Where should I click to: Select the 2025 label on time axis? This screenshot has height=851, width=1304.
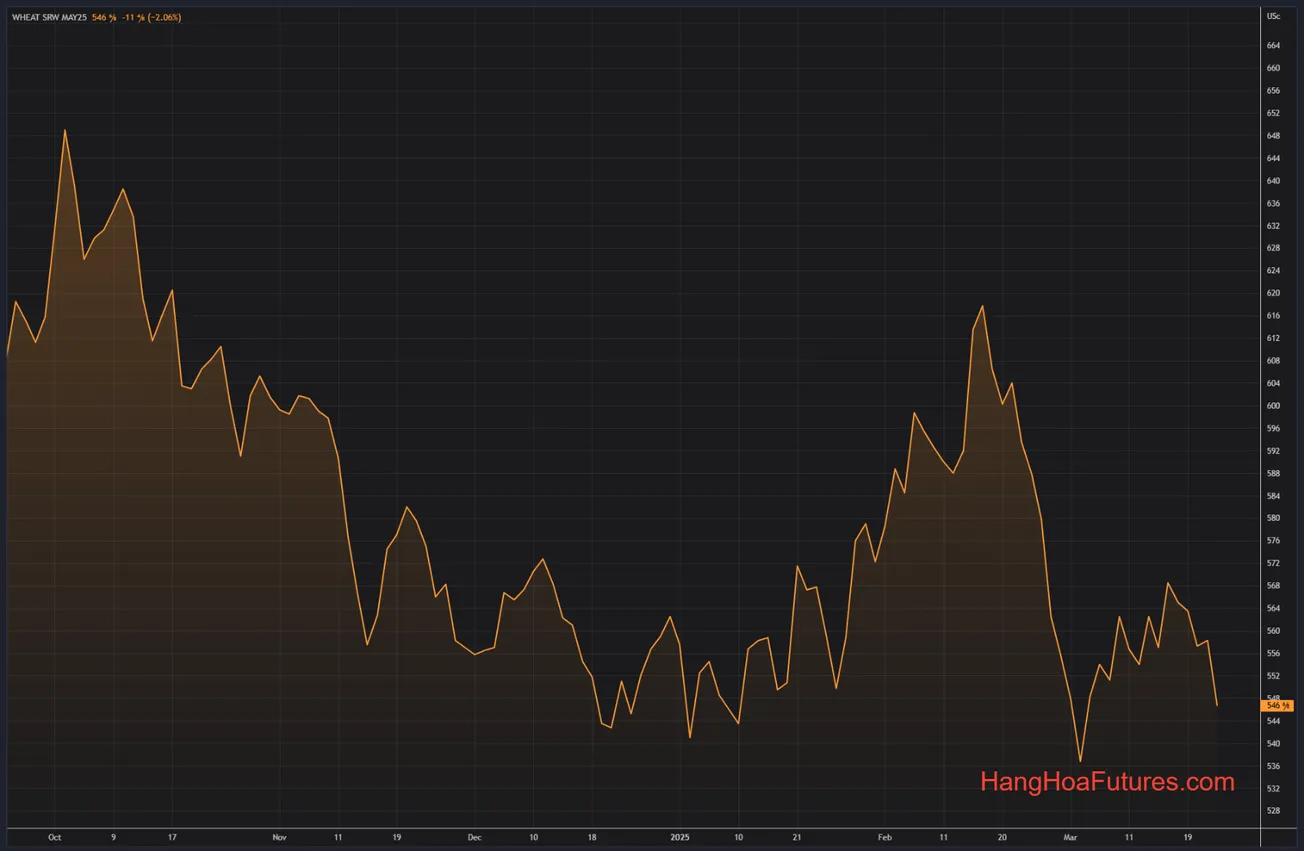680,837
